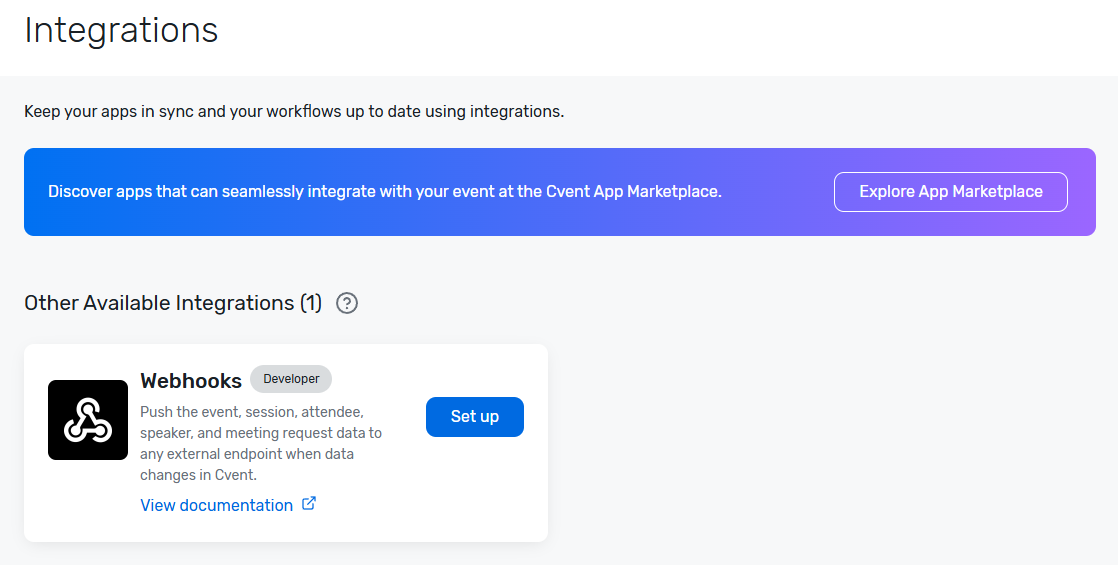
Task: Click "Discover apps that can seamlessly integrate" banner text
Action: pos(213,191)
